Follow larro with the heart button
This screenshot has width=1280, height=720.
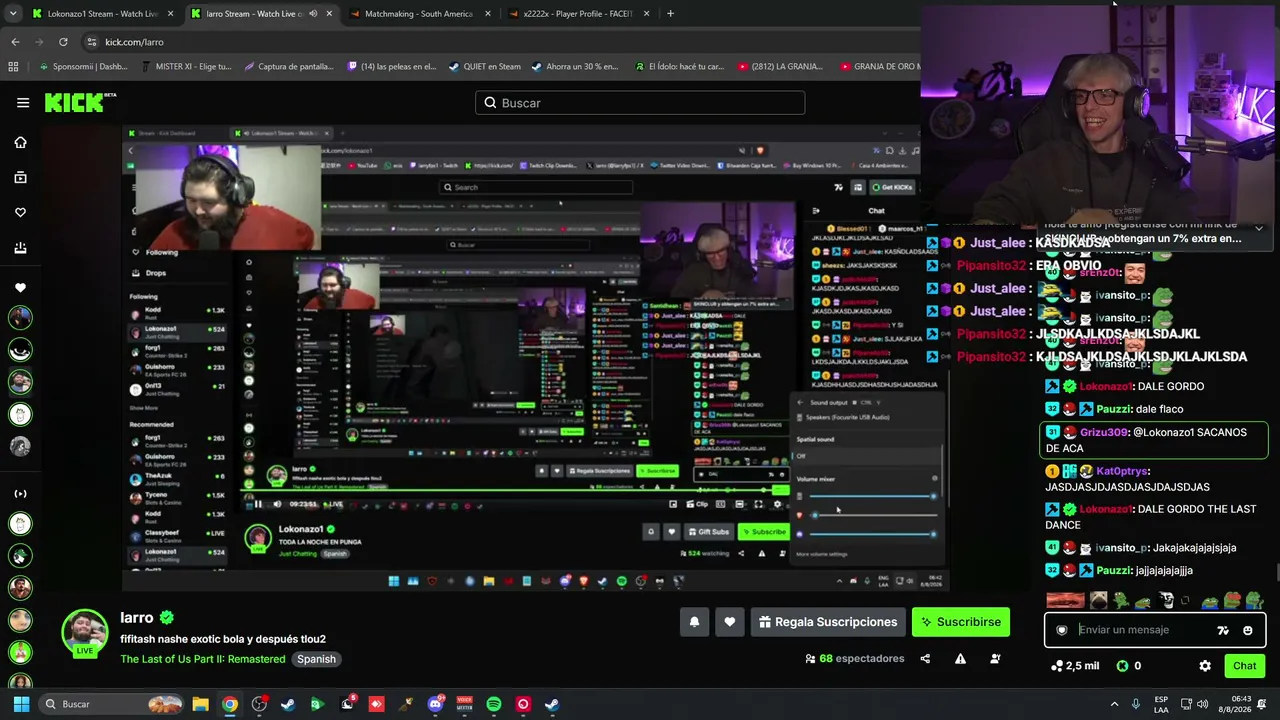tap(729, 622)
